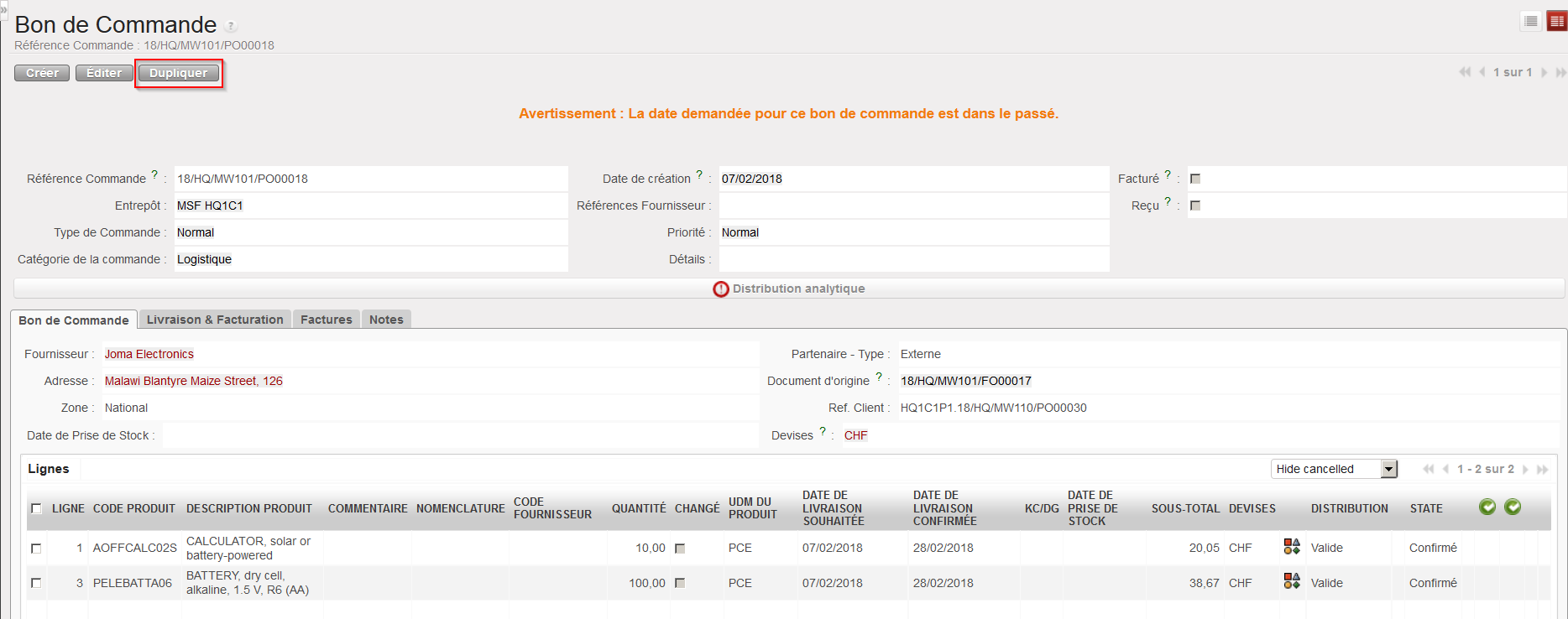Open the 'Hide cancelled' dropdown
Viewport: 1568px width, 619px height.
[1389, 469]
